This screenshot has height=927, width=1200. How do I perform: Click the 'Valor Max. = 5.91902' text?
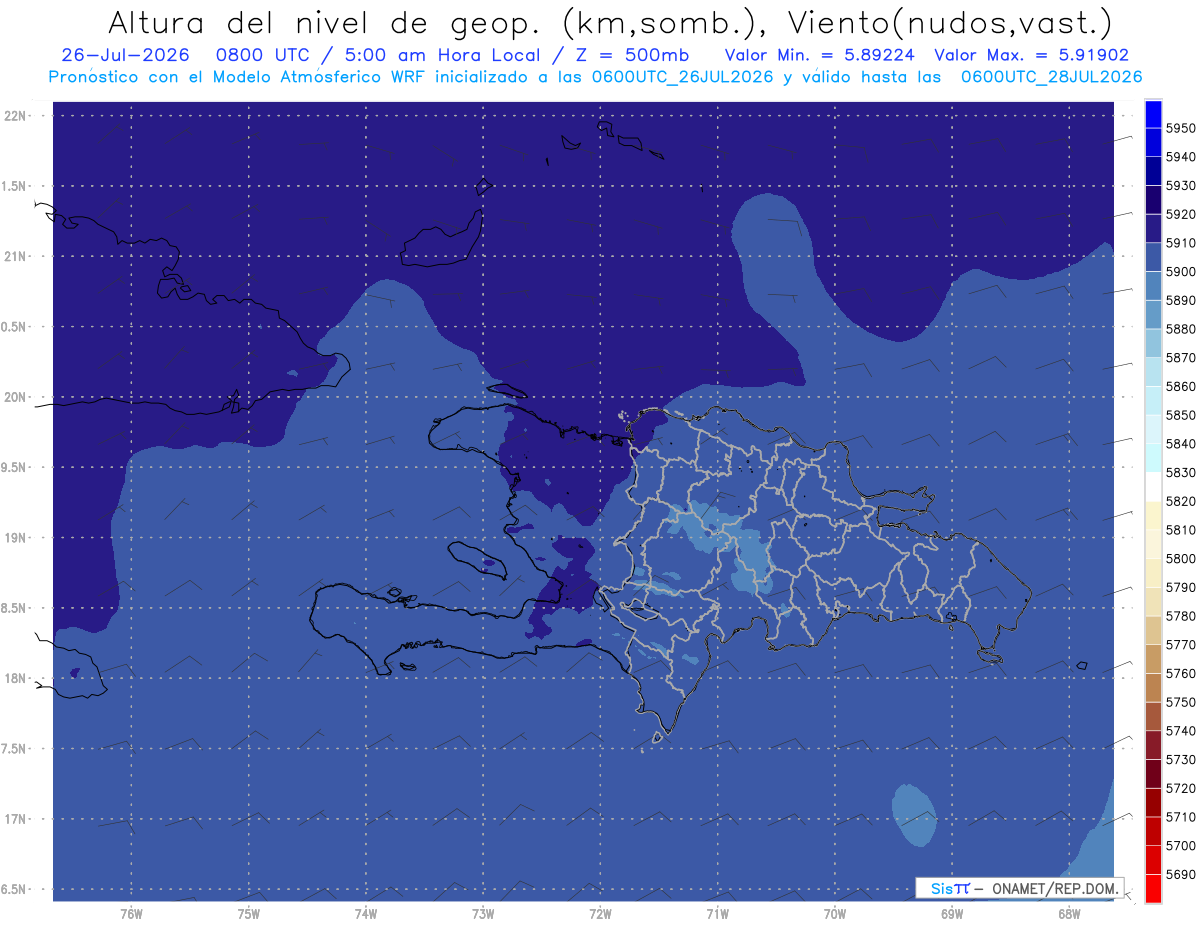pos(1031,55)
